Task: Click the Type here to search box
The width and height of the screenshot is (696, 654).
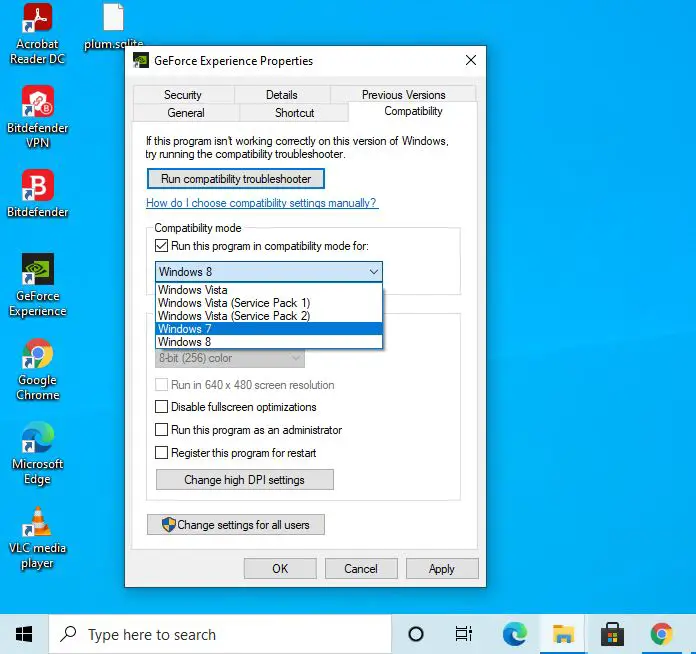Action: (220, 634)
